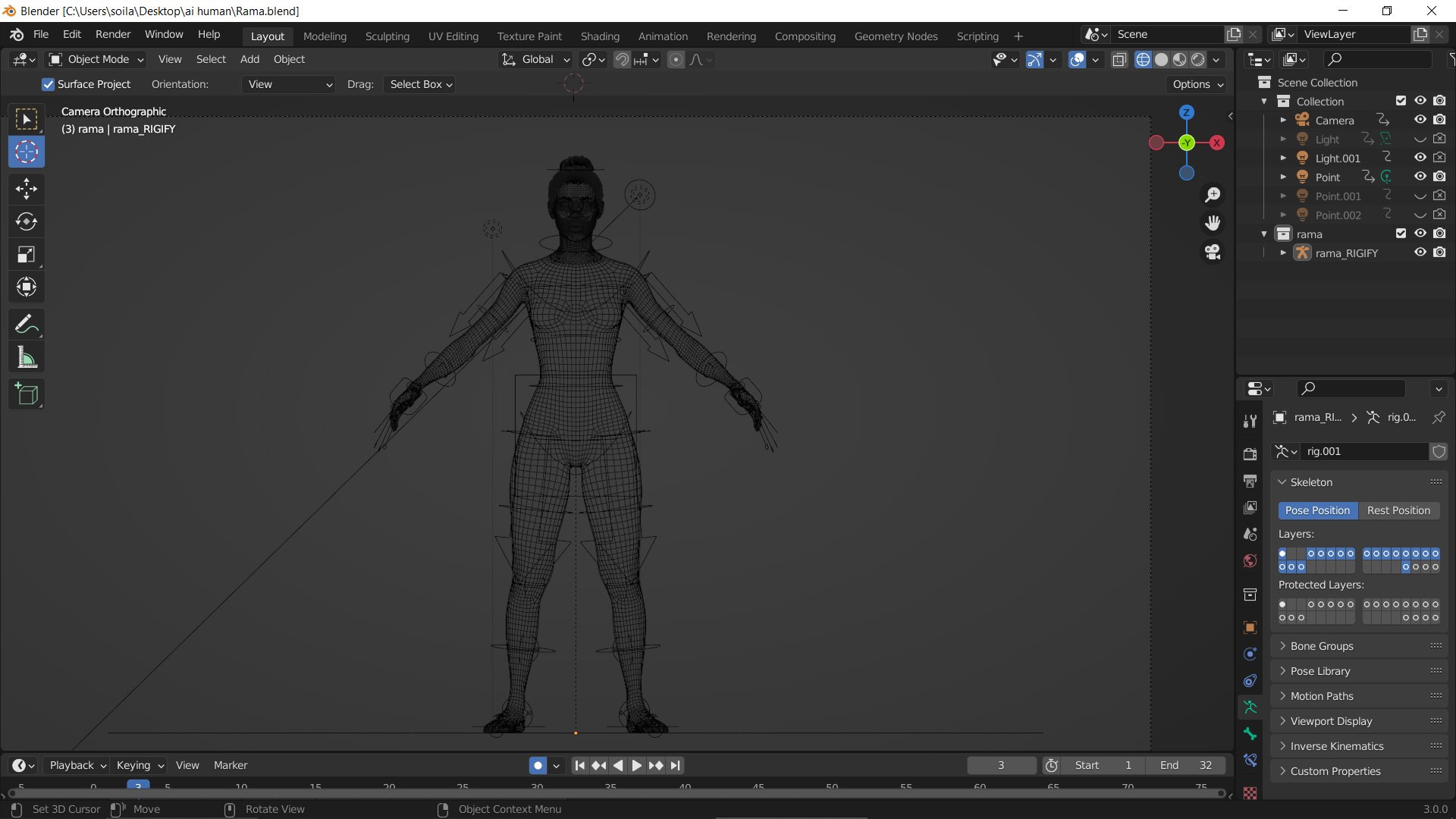1456x819 pixels.
Task: Open Object Data (armature) properties tab
Action: pos(1250,708)
